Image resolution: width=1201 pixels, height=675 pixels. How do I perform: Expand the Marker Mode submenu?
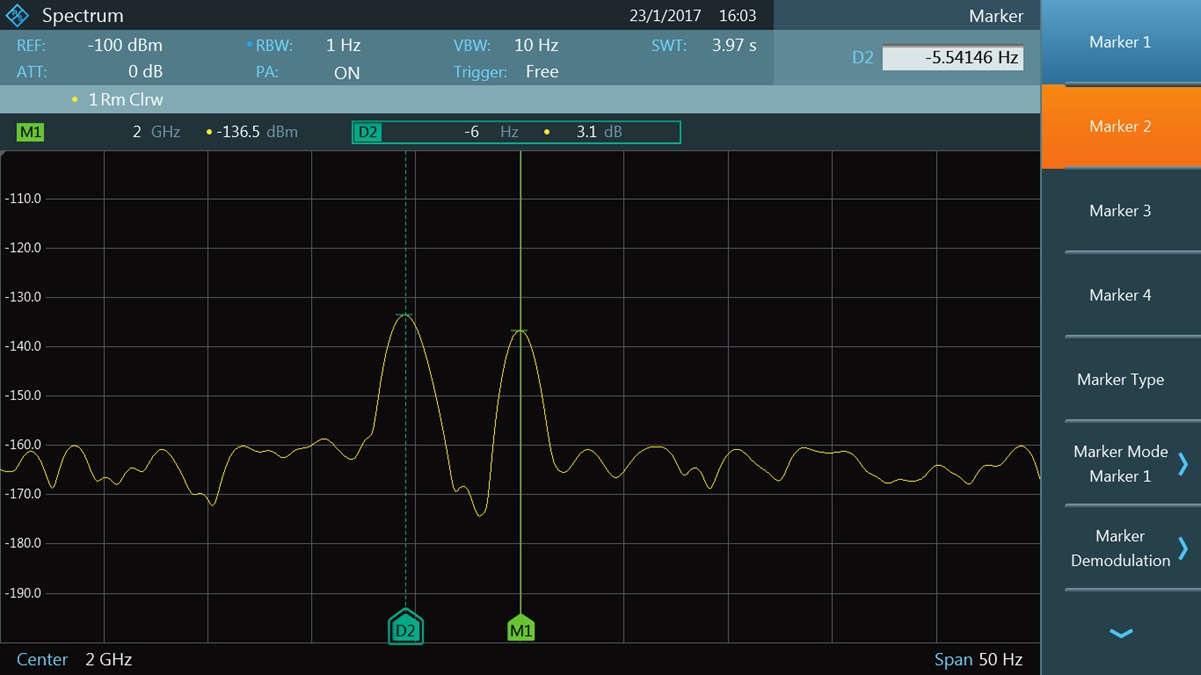(x=1121, y=463)
